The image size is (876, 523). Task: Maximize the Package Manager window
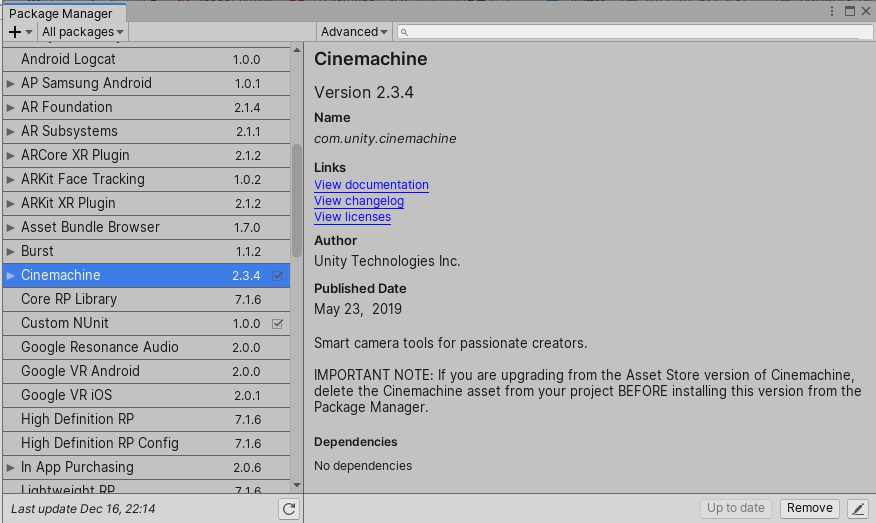click(x=850, y=11)
